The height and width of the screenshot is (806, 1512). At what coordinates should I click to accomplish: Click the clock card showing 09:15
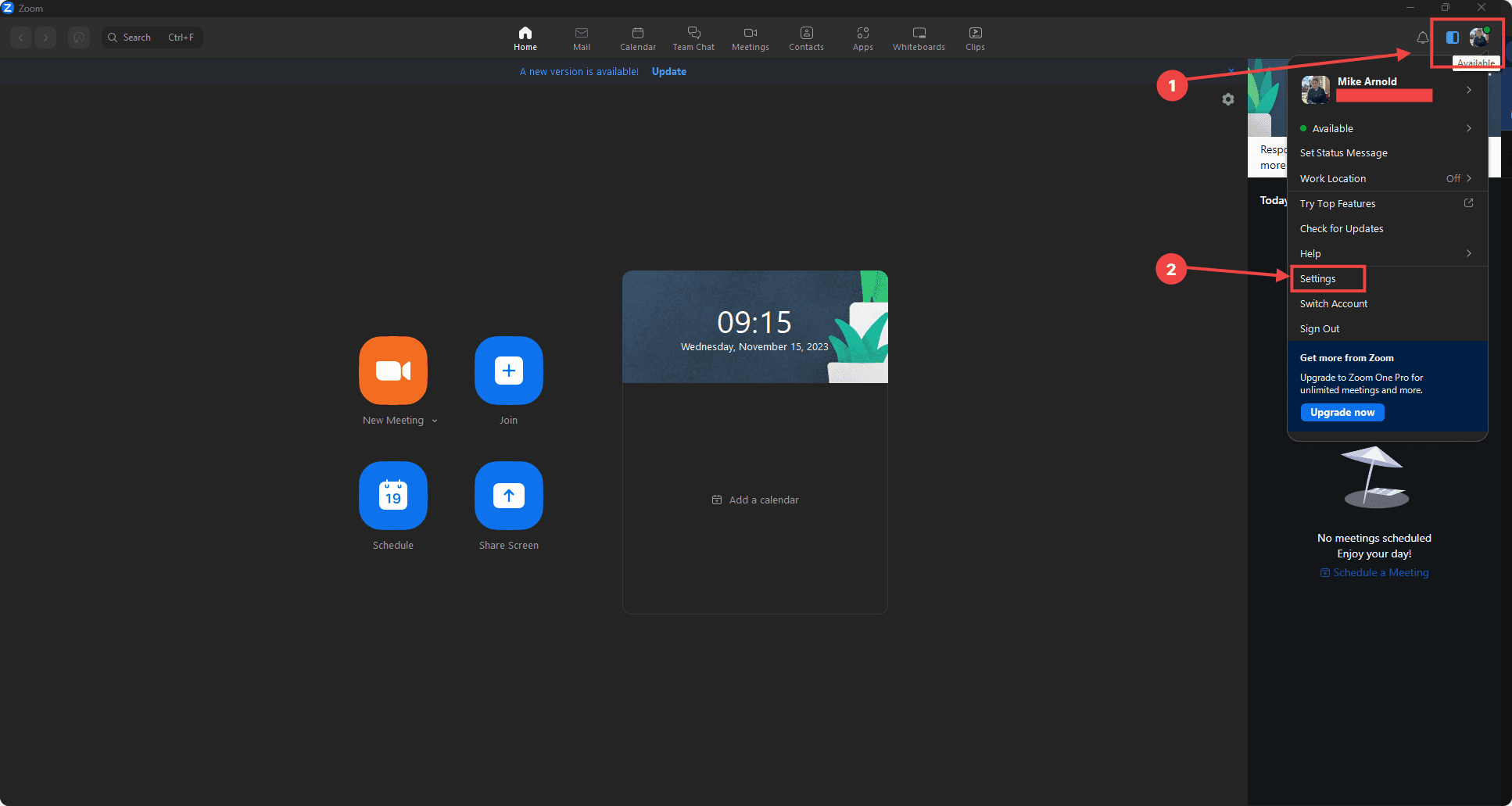754,327
